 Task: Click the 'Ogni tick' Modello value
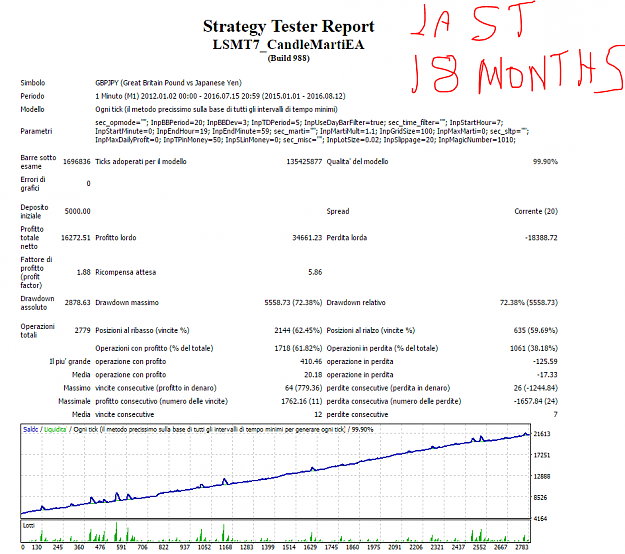pyautogui.click(x=216, y=109)
